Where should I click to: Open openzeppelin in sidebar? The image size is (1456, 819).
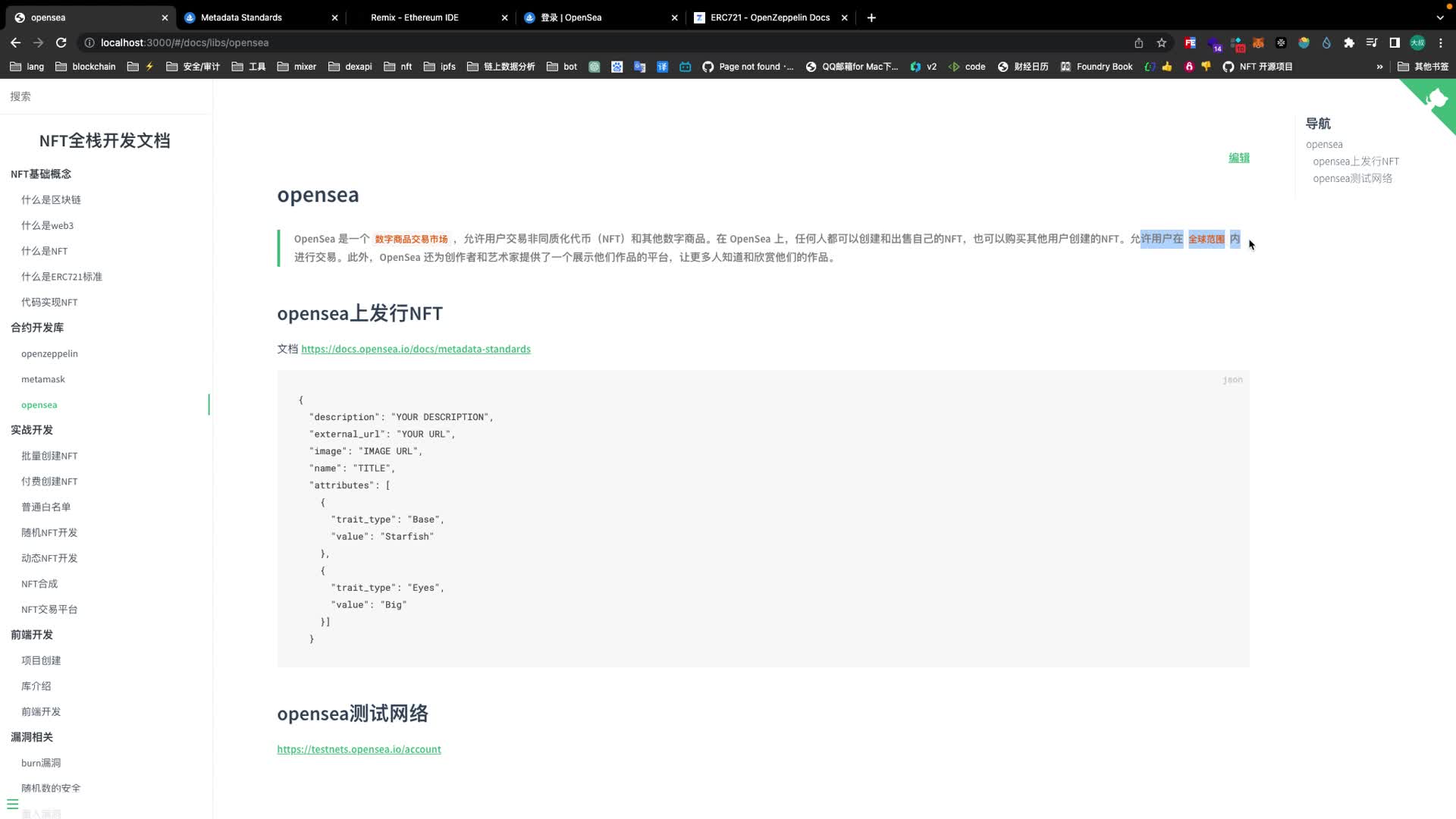point(49,354)
